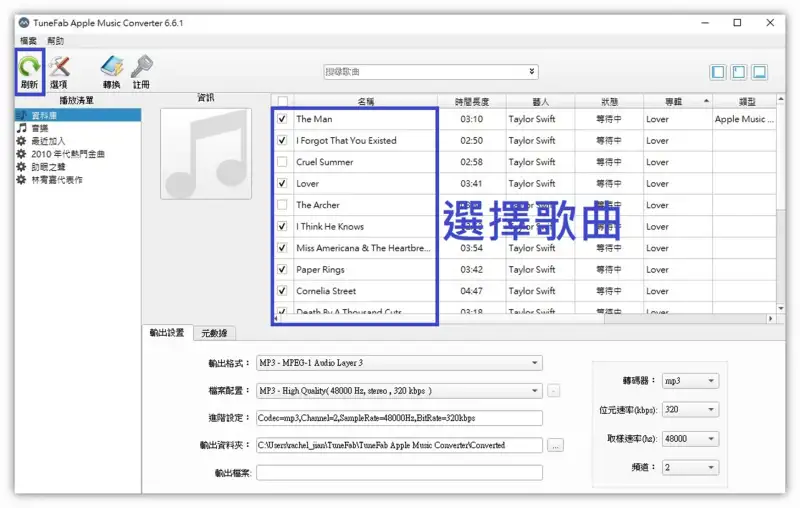This screenshot has height=508, width=800.
Task: Click the album art placeholder thumbnail
Action: tap(206, 154)
